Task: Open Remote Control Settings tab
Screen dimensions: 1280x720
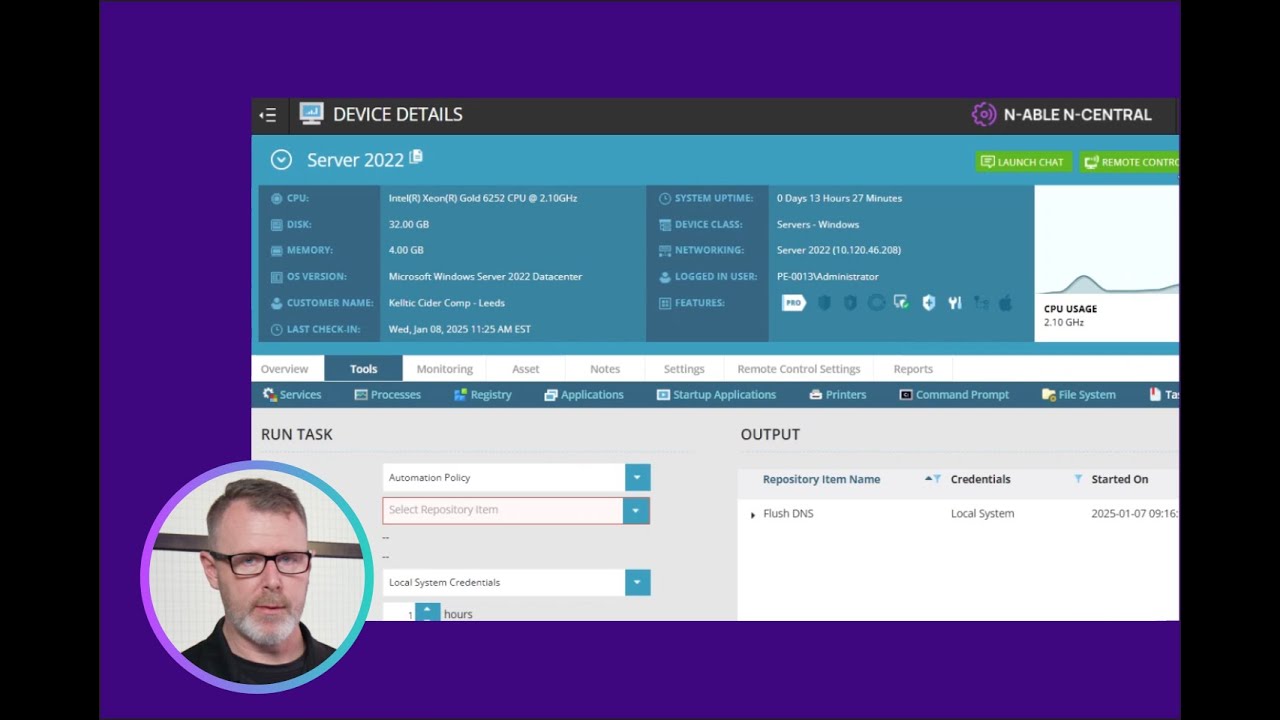Action: tap(799, 369)
